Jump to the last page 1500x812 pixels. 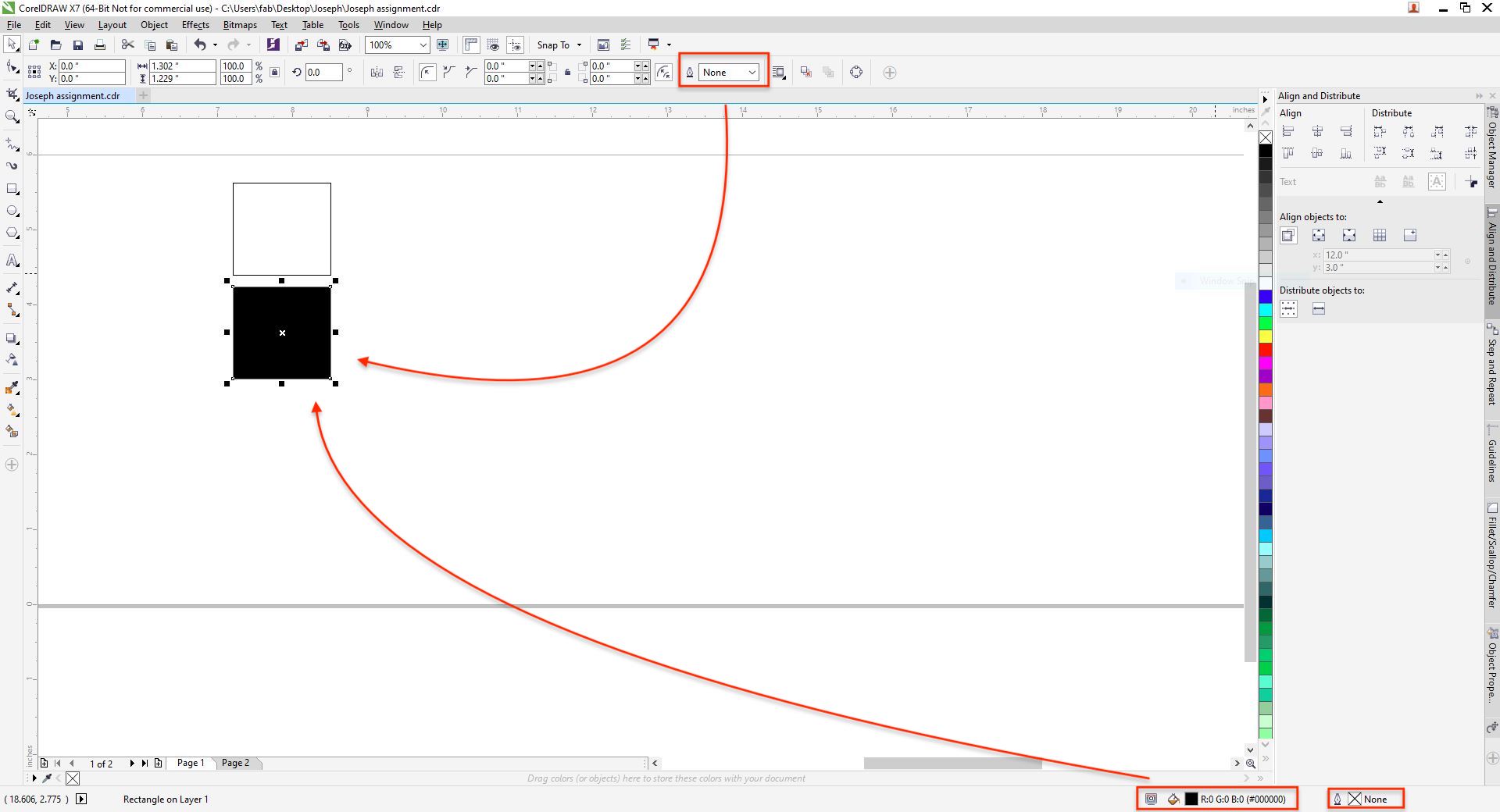(145, 763)
